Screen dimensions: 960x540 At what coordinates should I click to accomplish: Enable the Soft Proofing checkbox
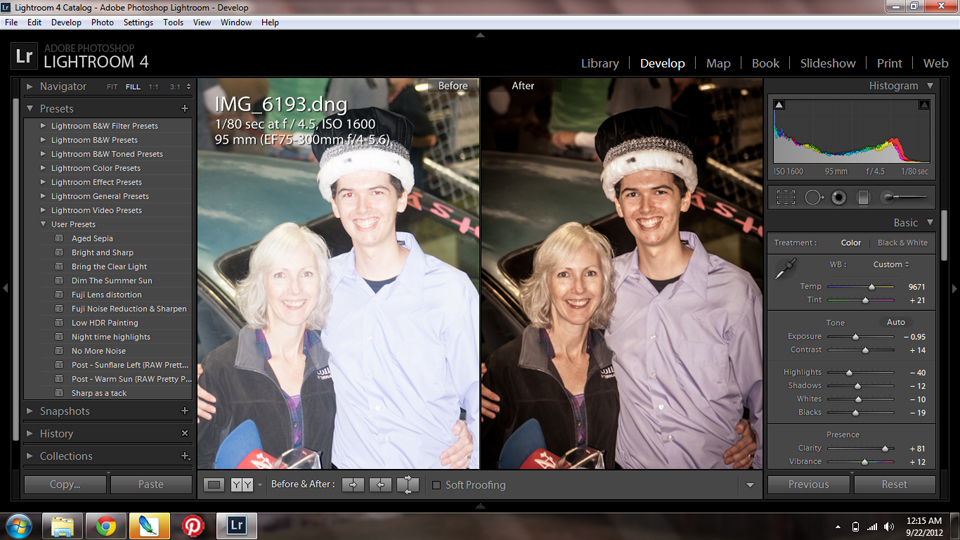coord(436,485)
